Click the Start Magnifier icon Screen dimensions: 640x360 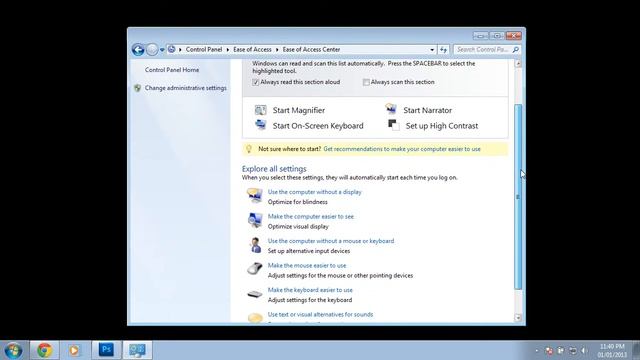(260, 110)
